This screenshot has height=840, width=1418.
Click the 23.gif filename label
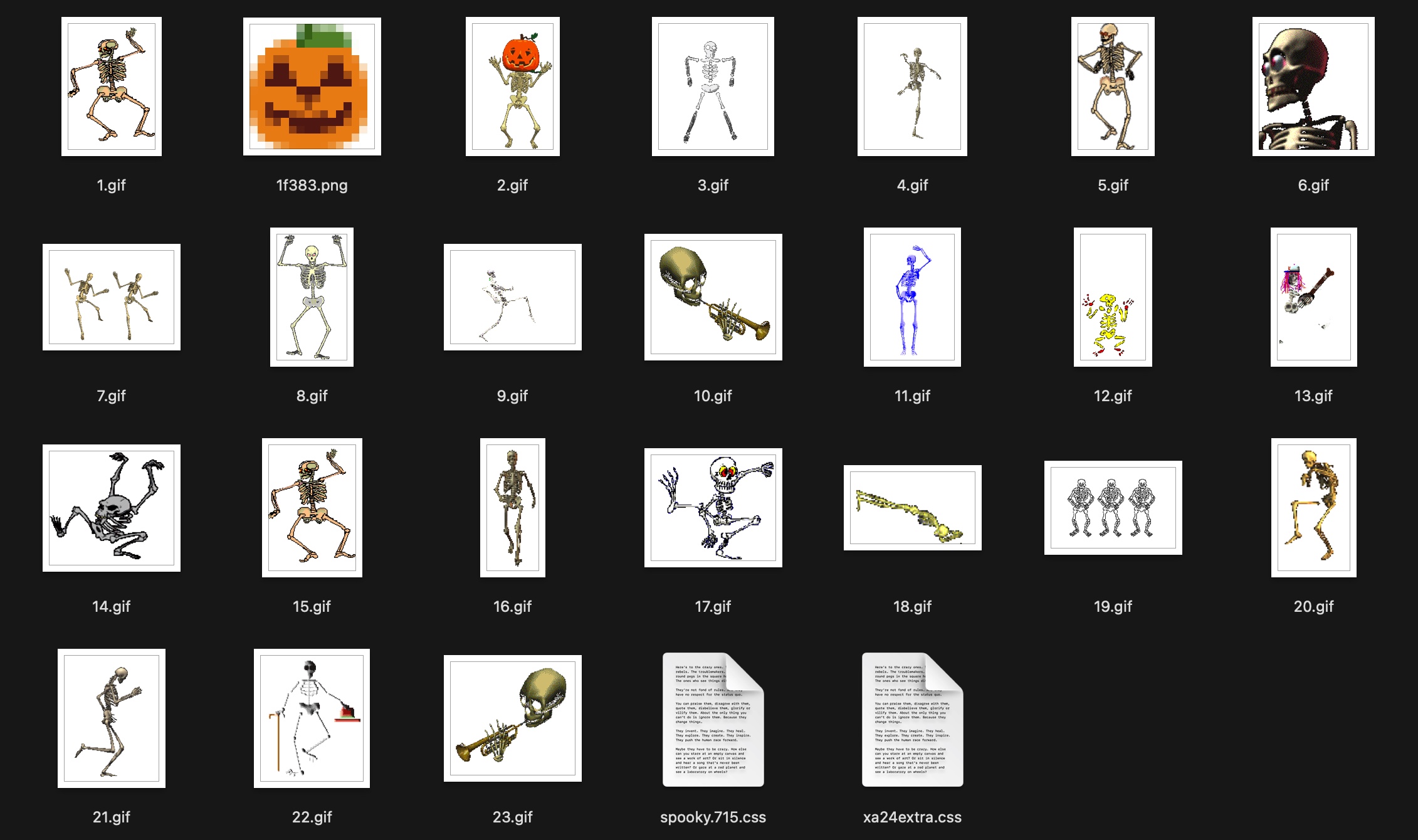pyautogui.click(x=512, y=817)
